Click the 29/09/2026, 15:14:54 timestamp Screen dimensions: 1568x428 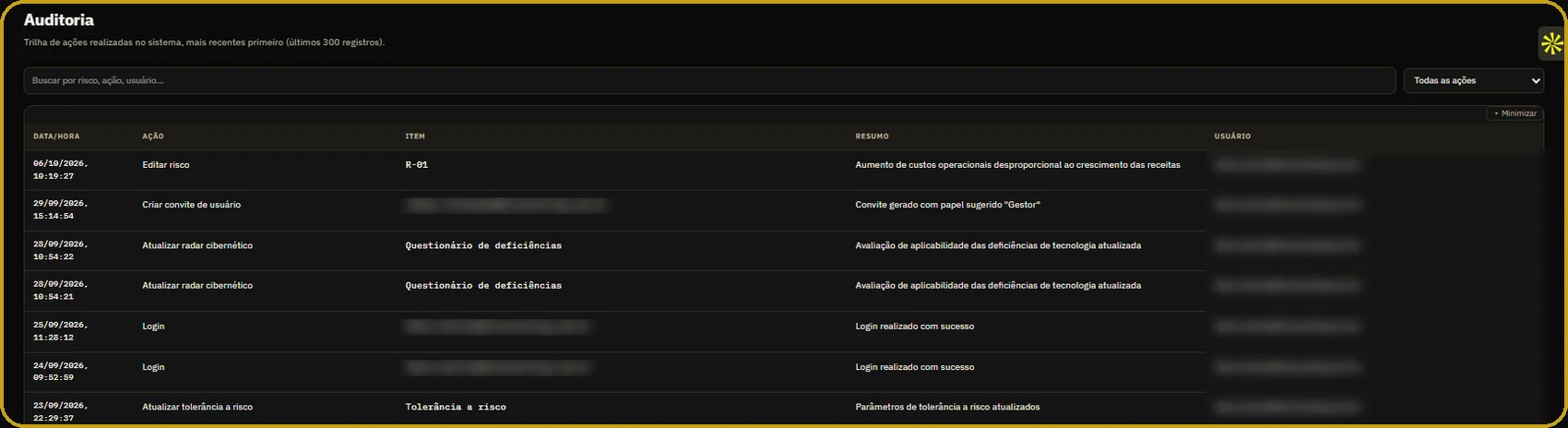click(x=61, y=209)
